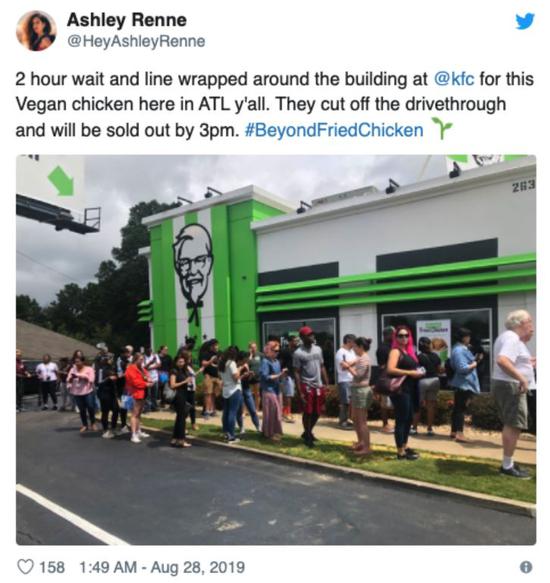
Task: Click the 158 likes count
Action: (x=52, y=567)
